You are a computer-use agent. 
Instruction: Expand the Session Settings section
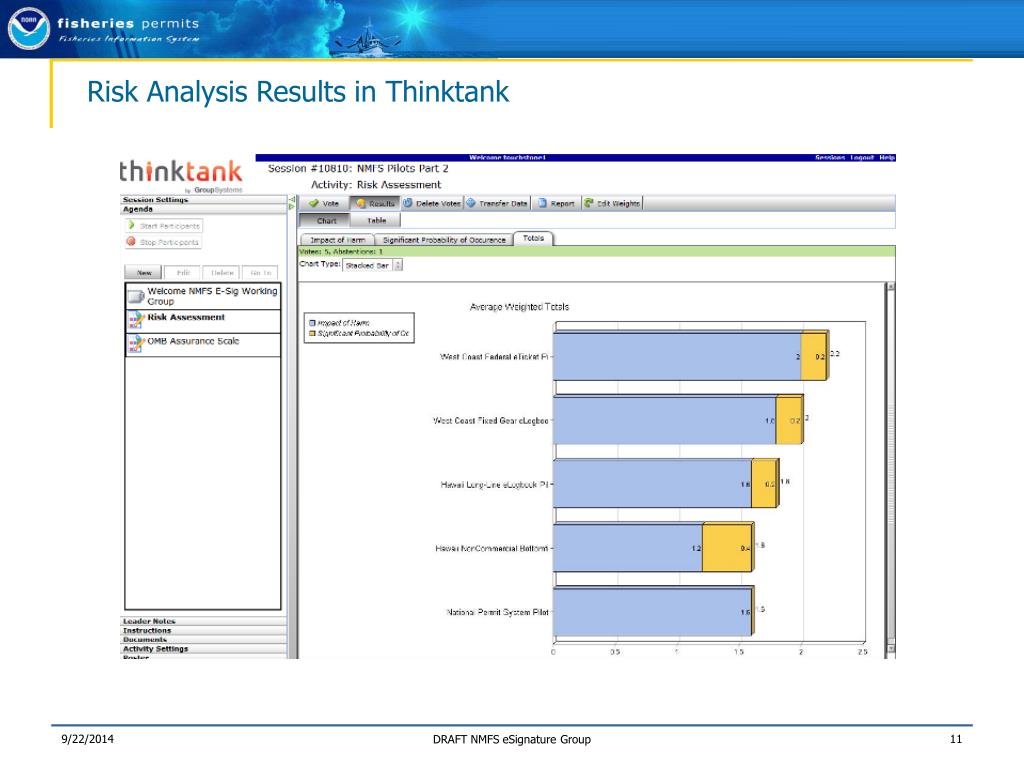[204, 200]
